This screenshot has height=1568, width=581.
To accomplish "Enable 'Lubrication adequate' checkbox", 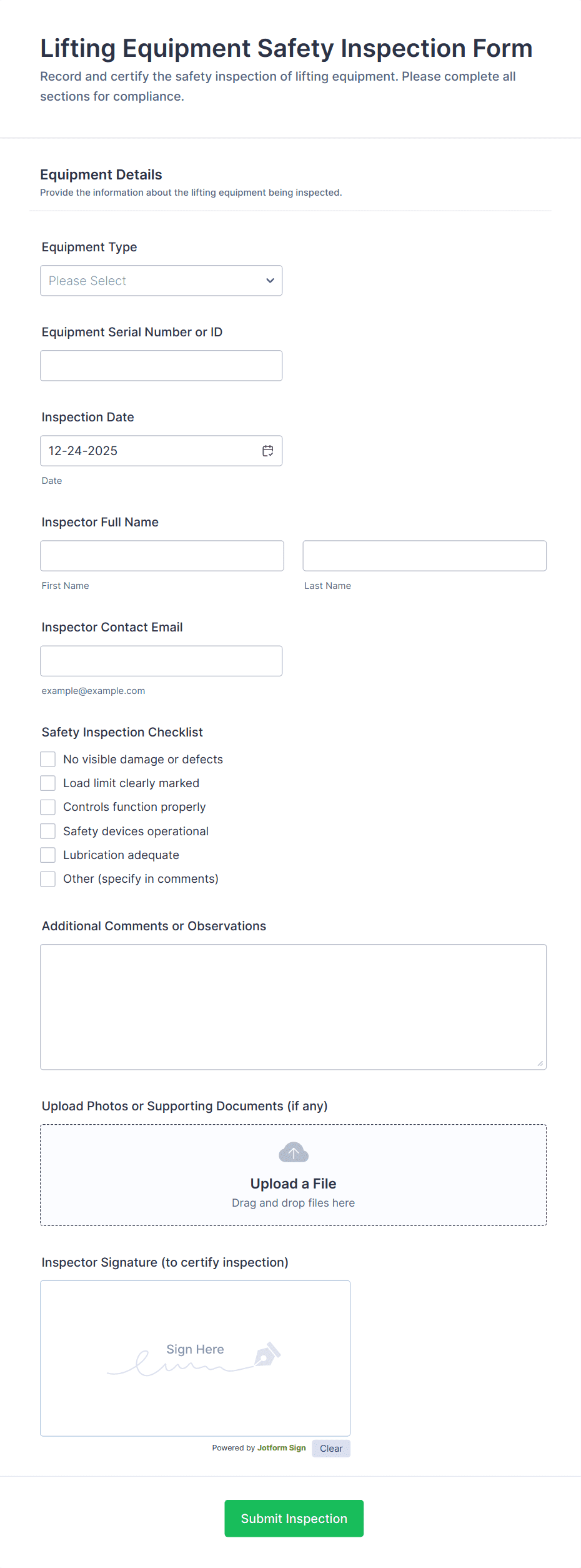I will pyautogui.click(x=47, y=855).
